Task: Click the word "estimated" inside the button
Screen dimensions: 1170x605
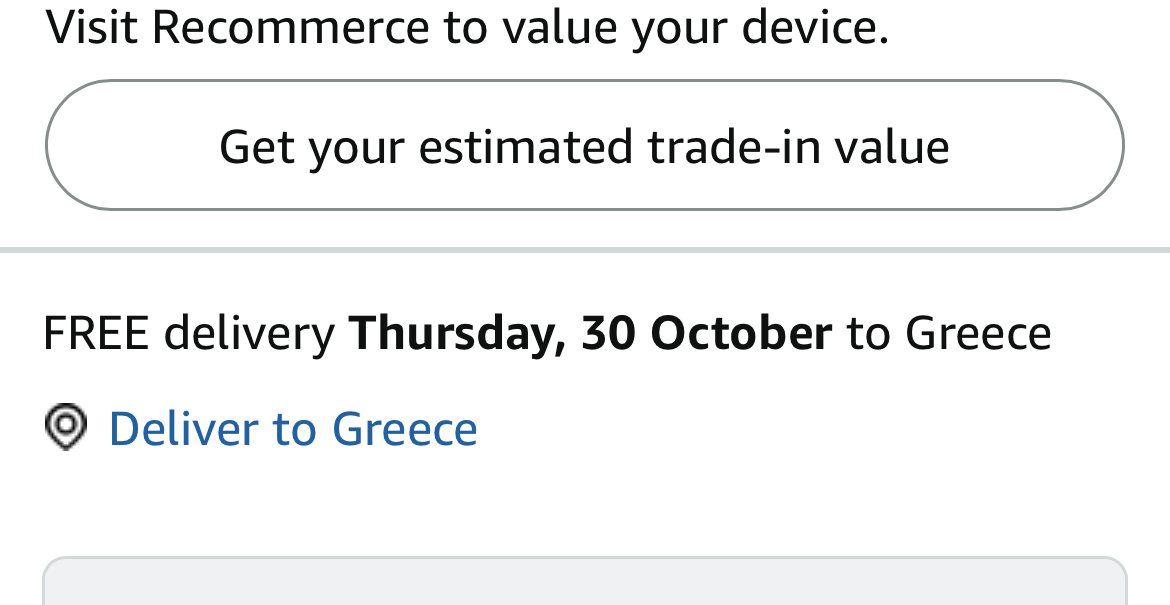Action: [x=526, y=146]
